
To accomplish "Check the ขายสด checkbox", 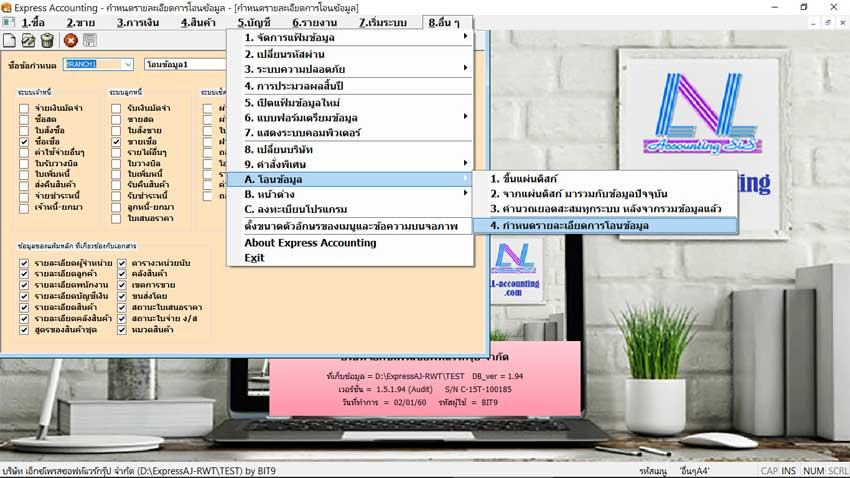I will click(x=116, y=119).
